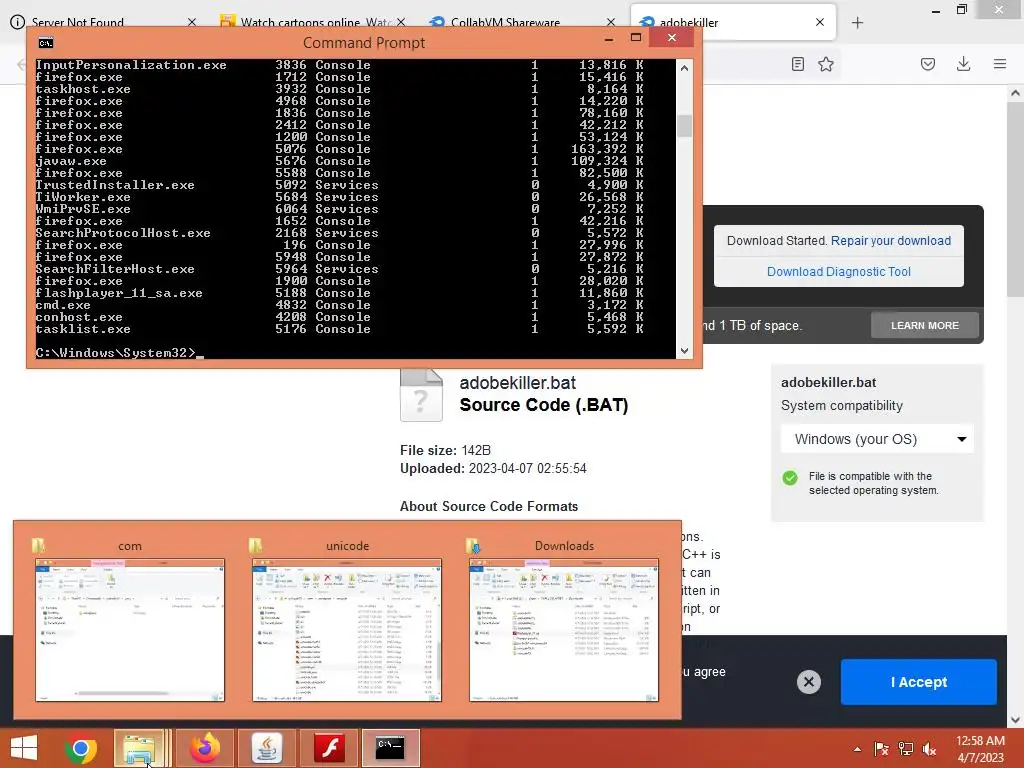The image size is (1024, 768).
Task: Select the com folder window thumbnail
Action: pyautogui.click(x=130, y=630)
